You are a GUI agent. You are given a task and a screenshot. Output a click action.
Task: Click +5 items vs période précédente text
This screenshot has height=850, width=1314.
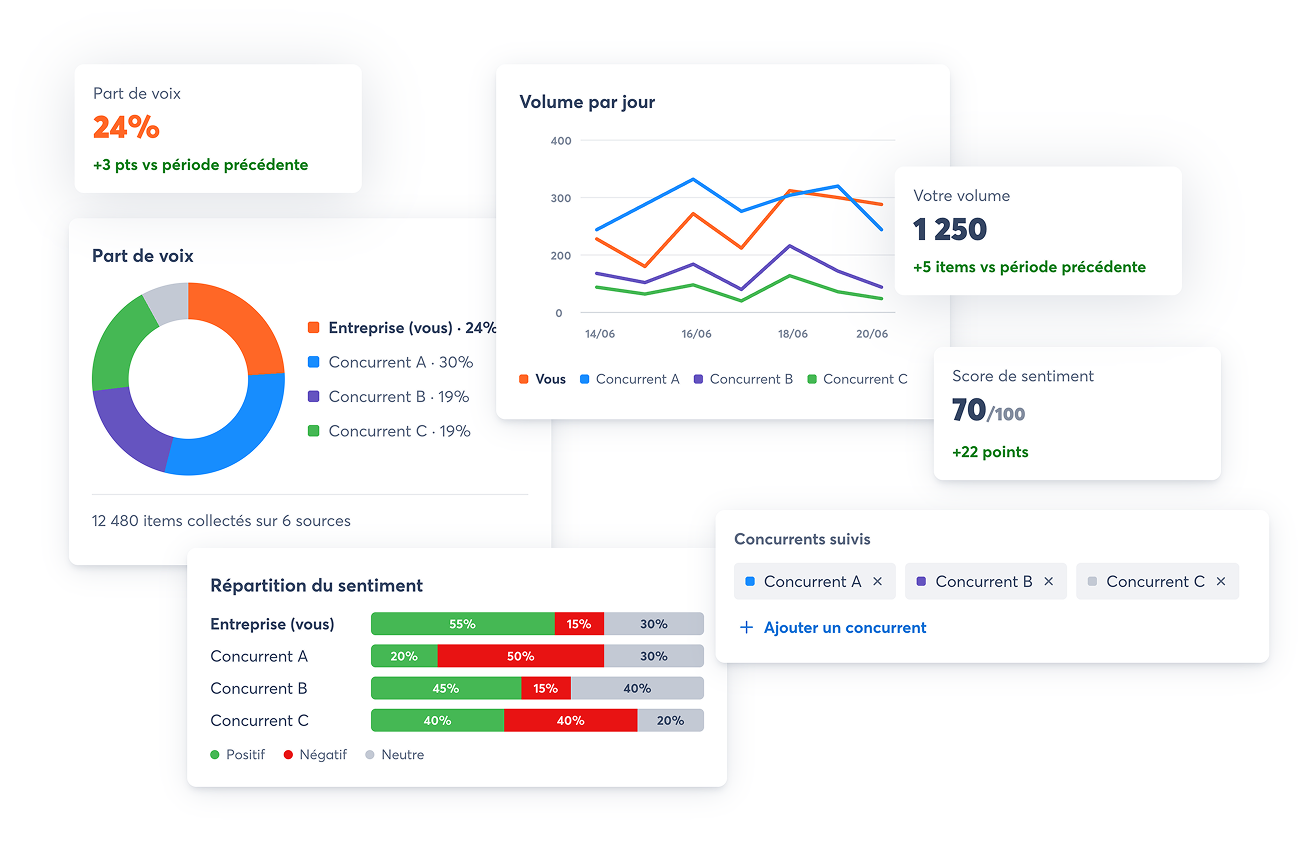tap(1029, 267)
